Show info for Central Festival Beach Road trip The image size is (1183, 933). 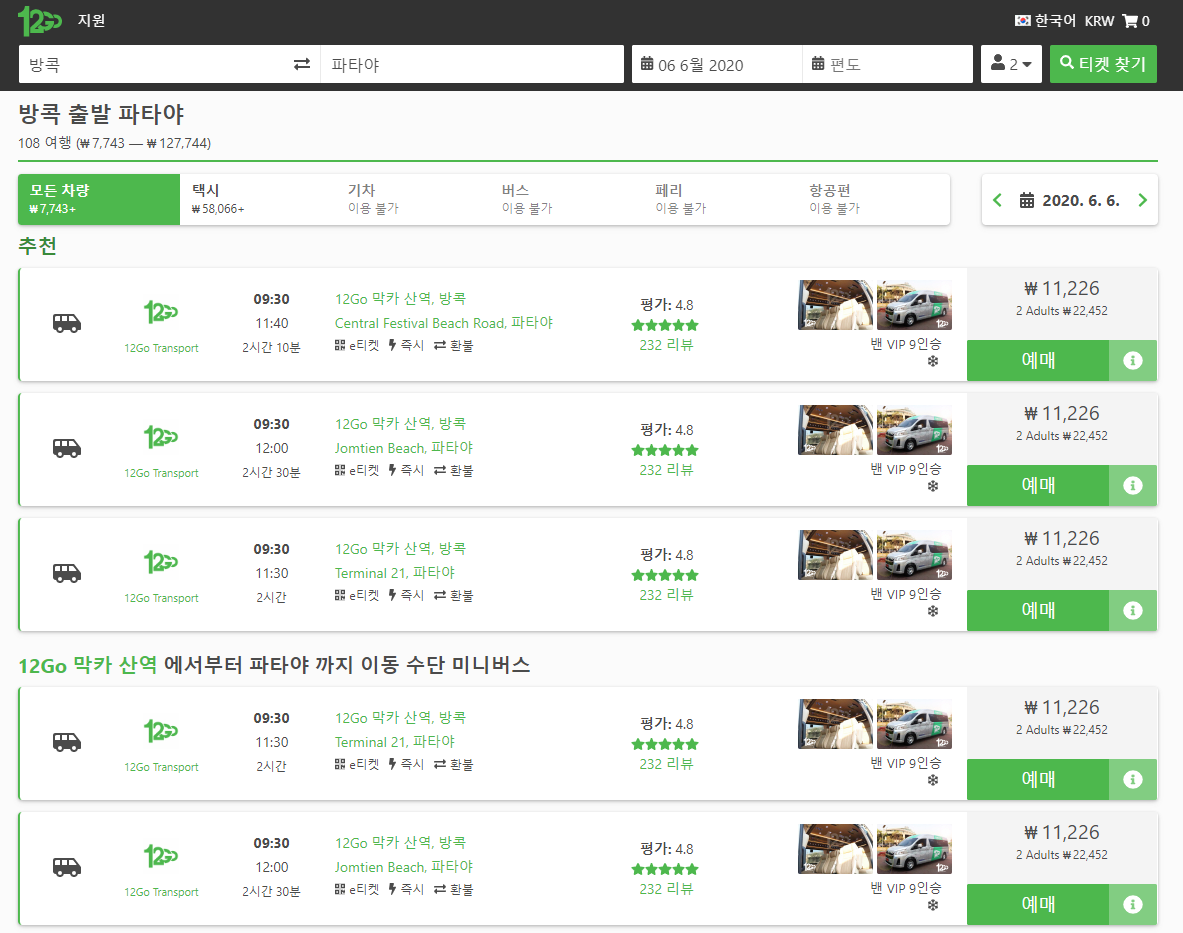pos(1132,361)
